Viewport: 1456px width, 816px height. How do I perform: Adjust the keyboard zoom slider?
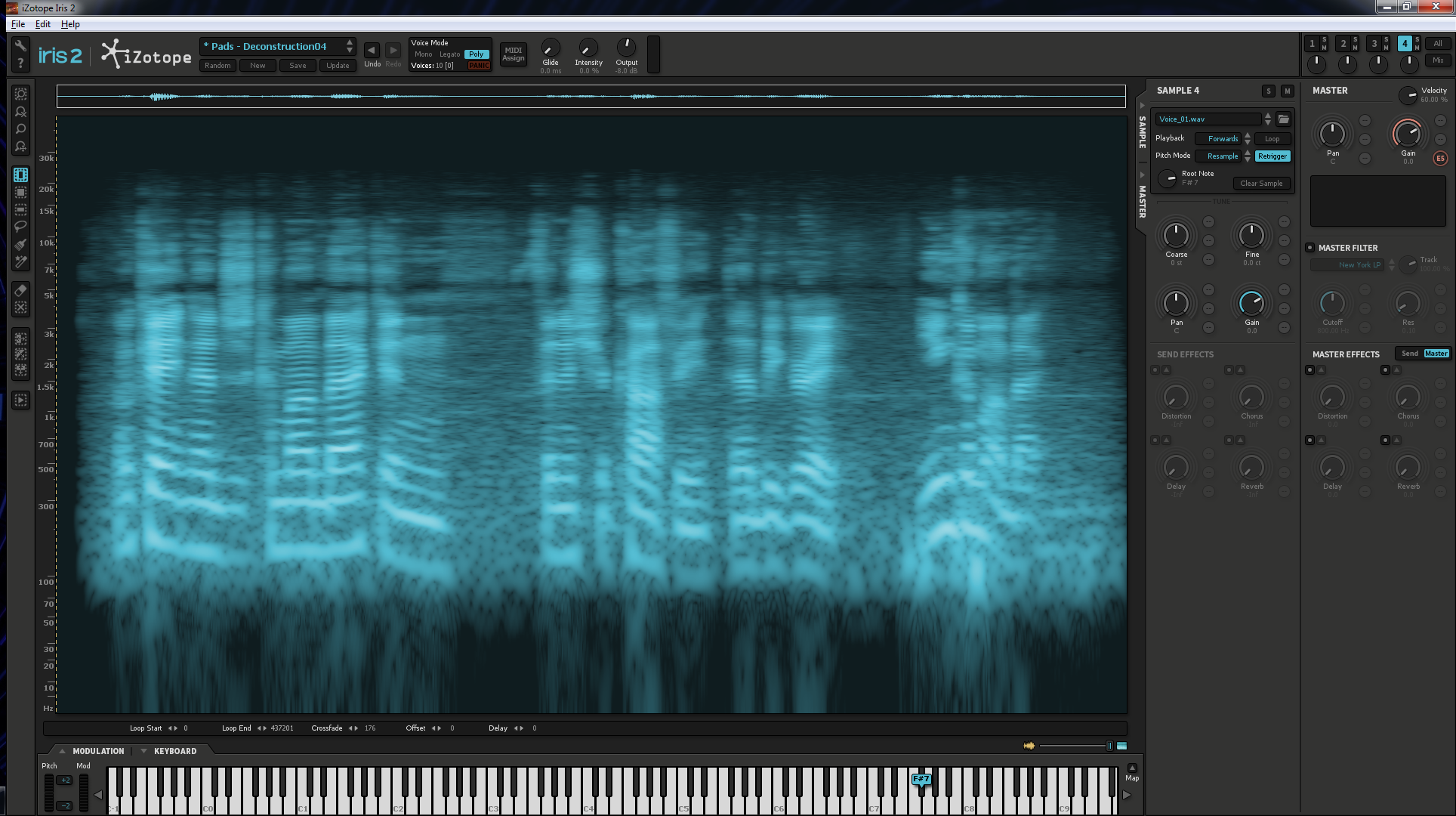coord(1109,746)
